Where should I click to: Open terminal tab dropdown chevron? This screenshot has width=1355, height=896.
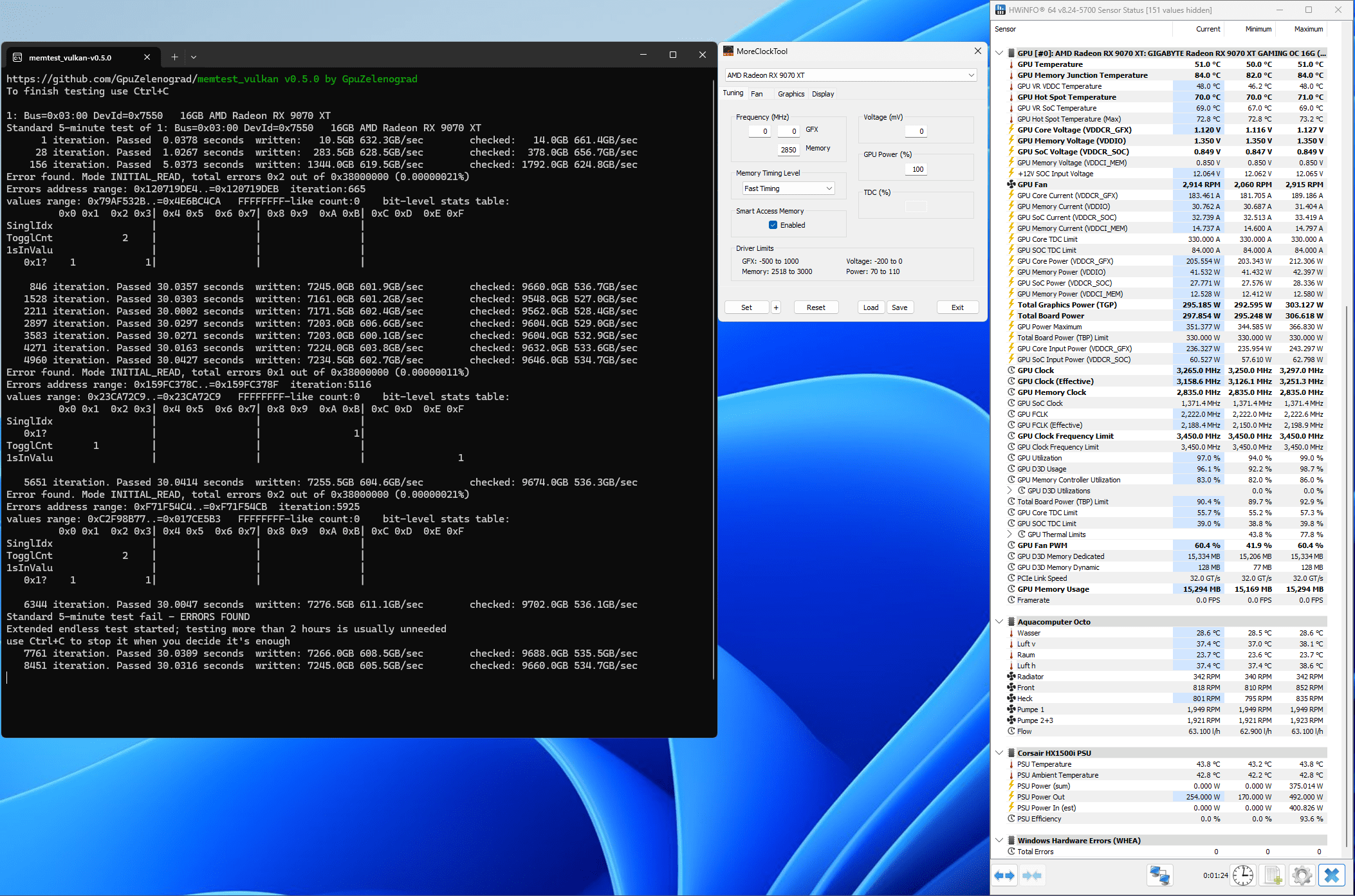(194, 57)
